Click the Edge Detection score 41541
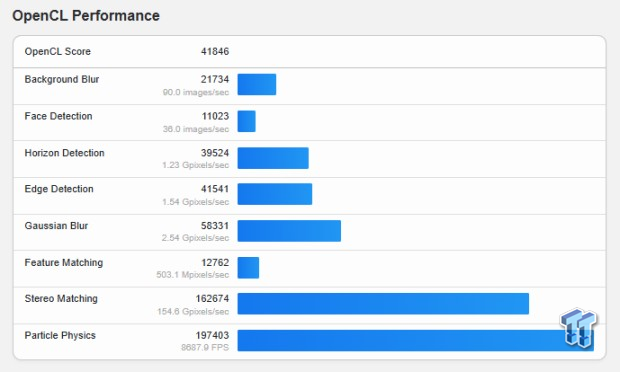620x372 pixels. 215,189
